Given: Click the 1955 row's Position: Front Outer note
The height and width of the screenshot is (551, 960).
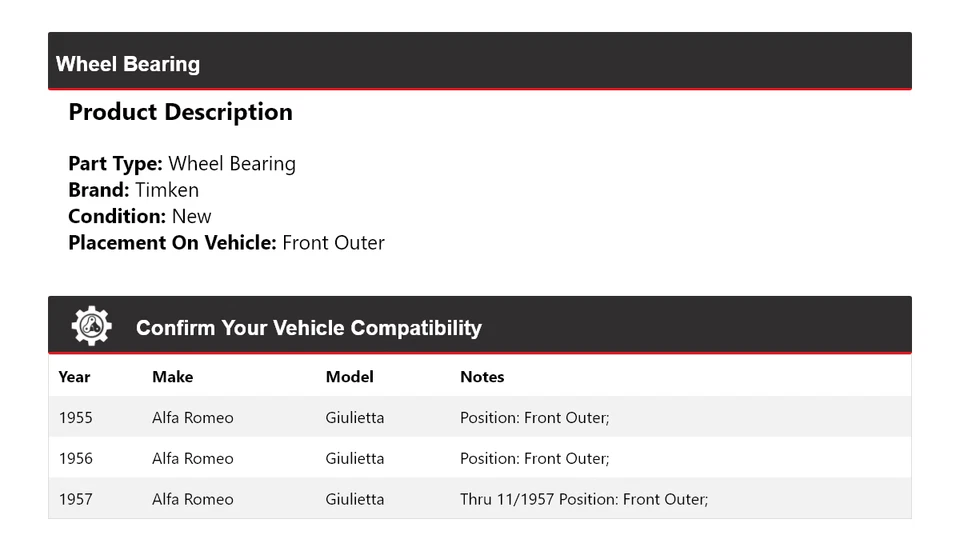Looking at the screenshot, I should tap(534, 418).
